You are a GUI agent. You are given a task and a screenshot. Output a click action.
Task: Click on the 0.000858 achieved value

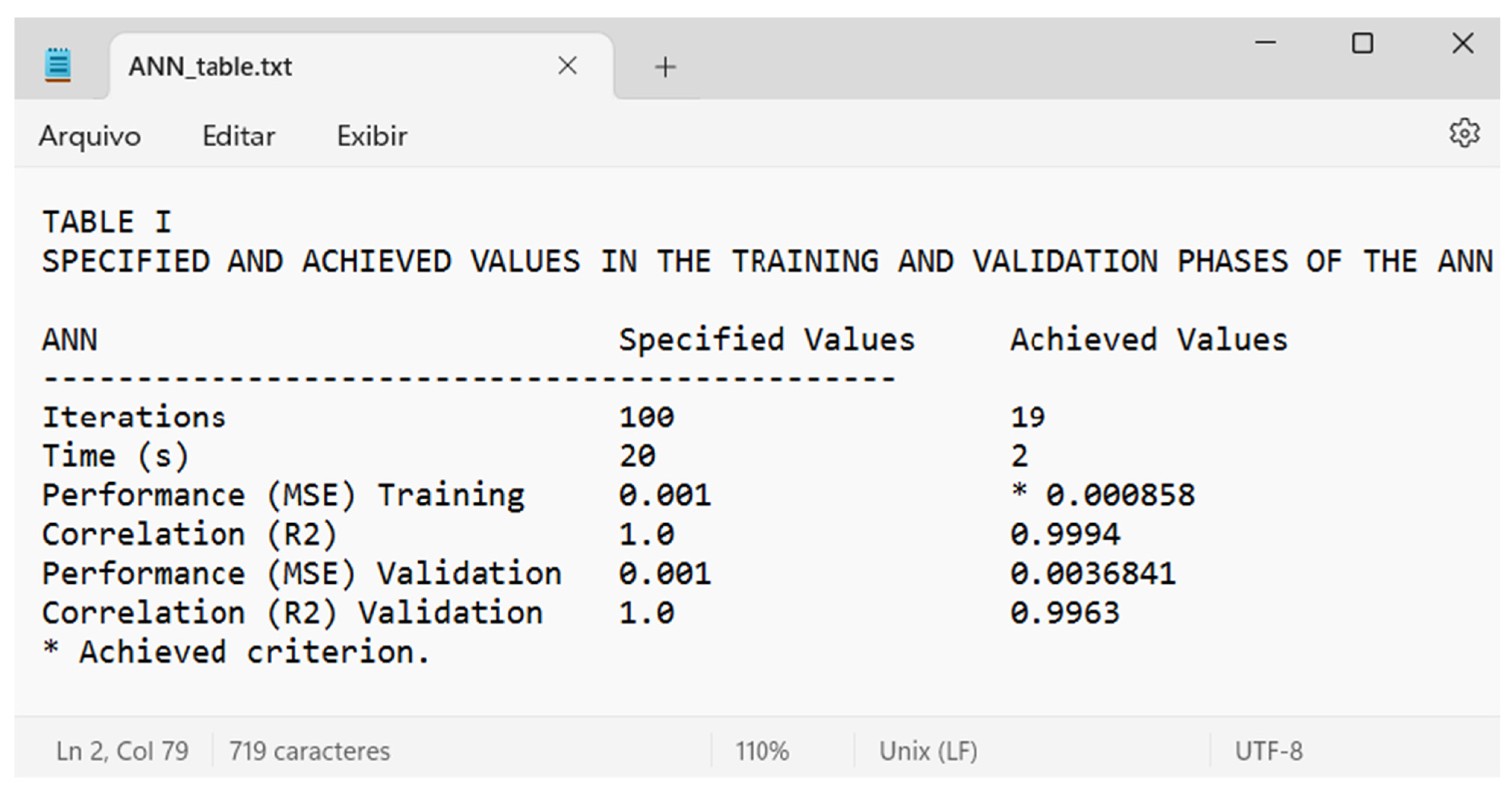click(x=1119, y=495)
